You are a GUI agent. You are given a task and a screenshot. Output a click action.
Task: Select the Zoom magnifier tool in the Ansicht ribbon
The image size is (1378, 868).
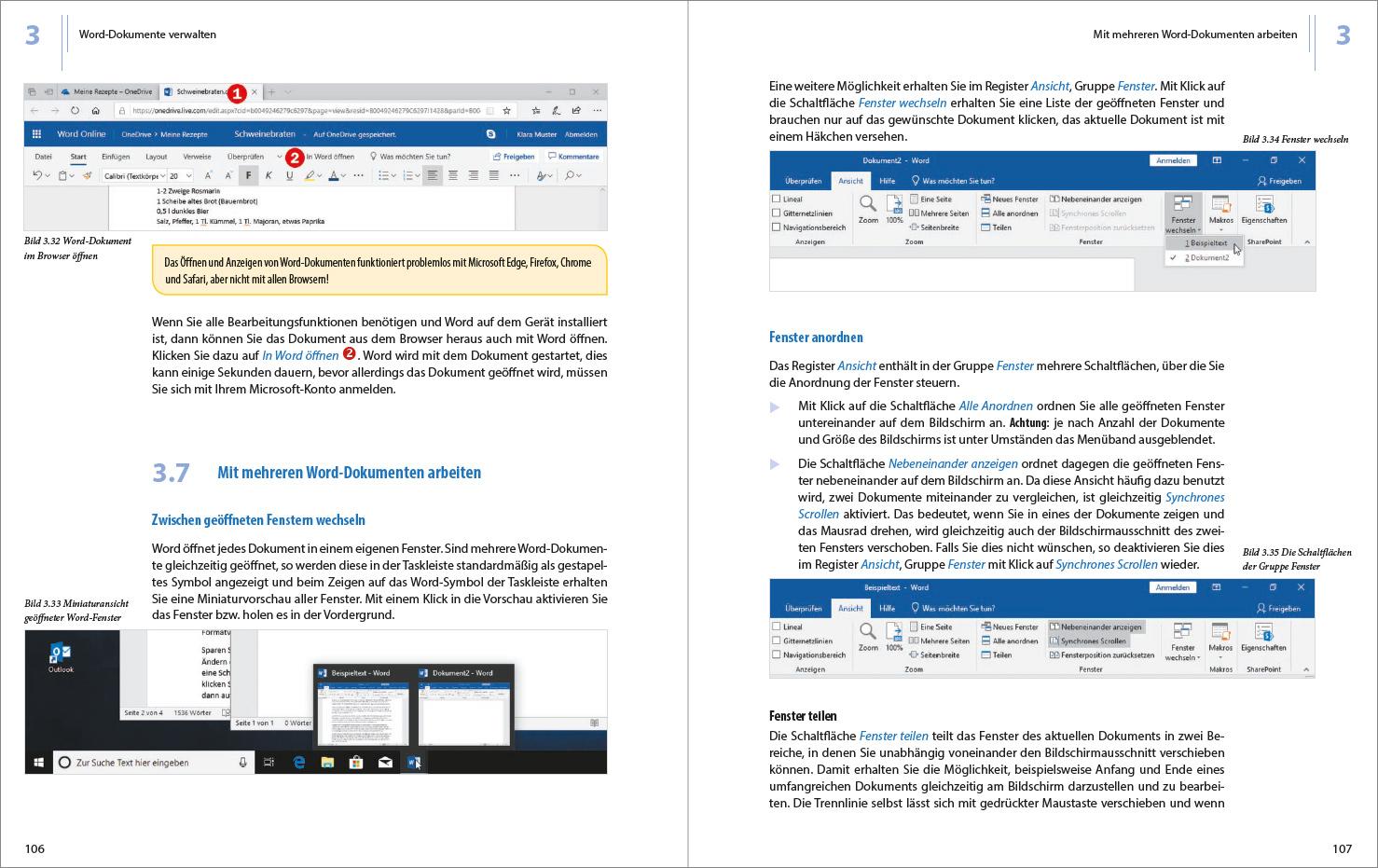(866, 203)
